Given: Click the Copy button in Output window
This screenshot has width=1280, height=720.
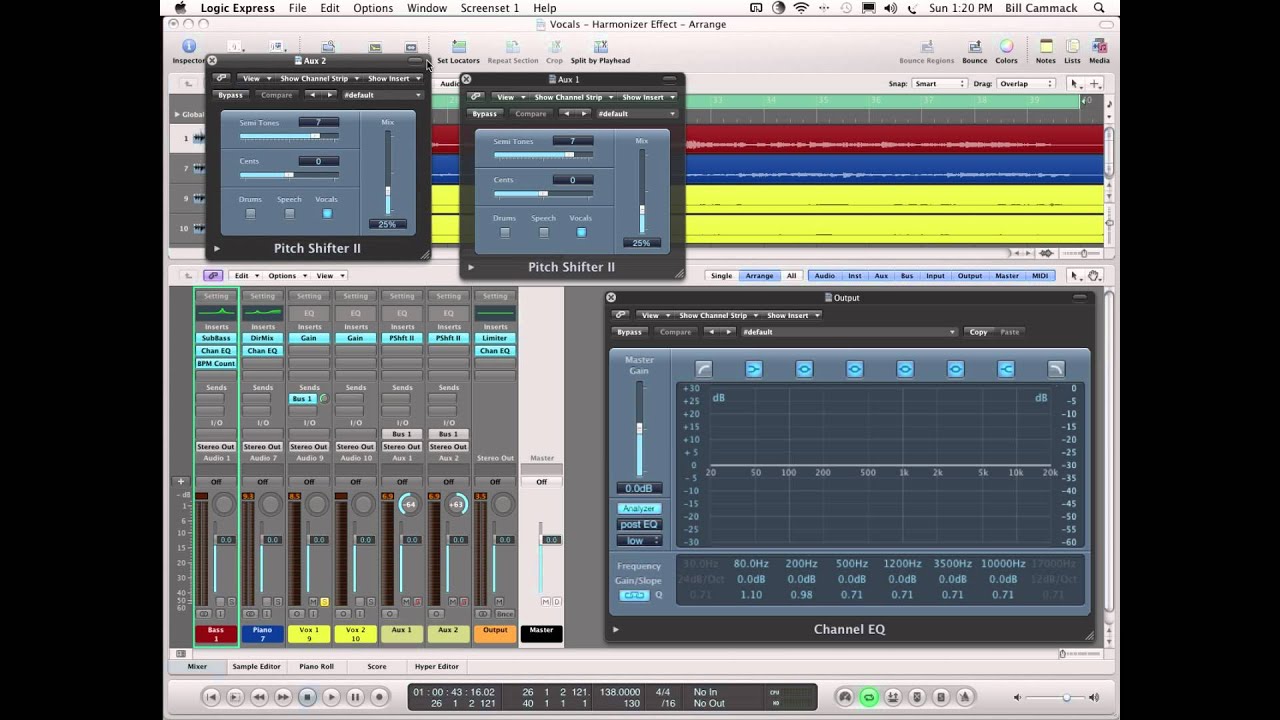Looking at the screenshot, I should pyautogui.click(x=978, y=332).
